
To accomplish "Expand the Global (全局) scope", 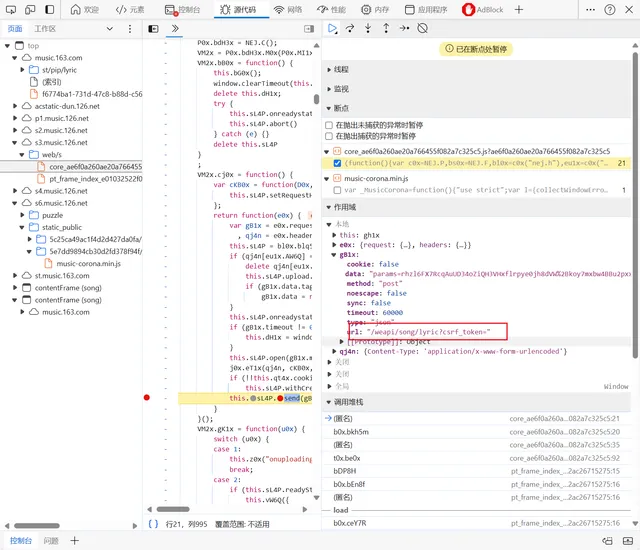I will pos(329,386).
